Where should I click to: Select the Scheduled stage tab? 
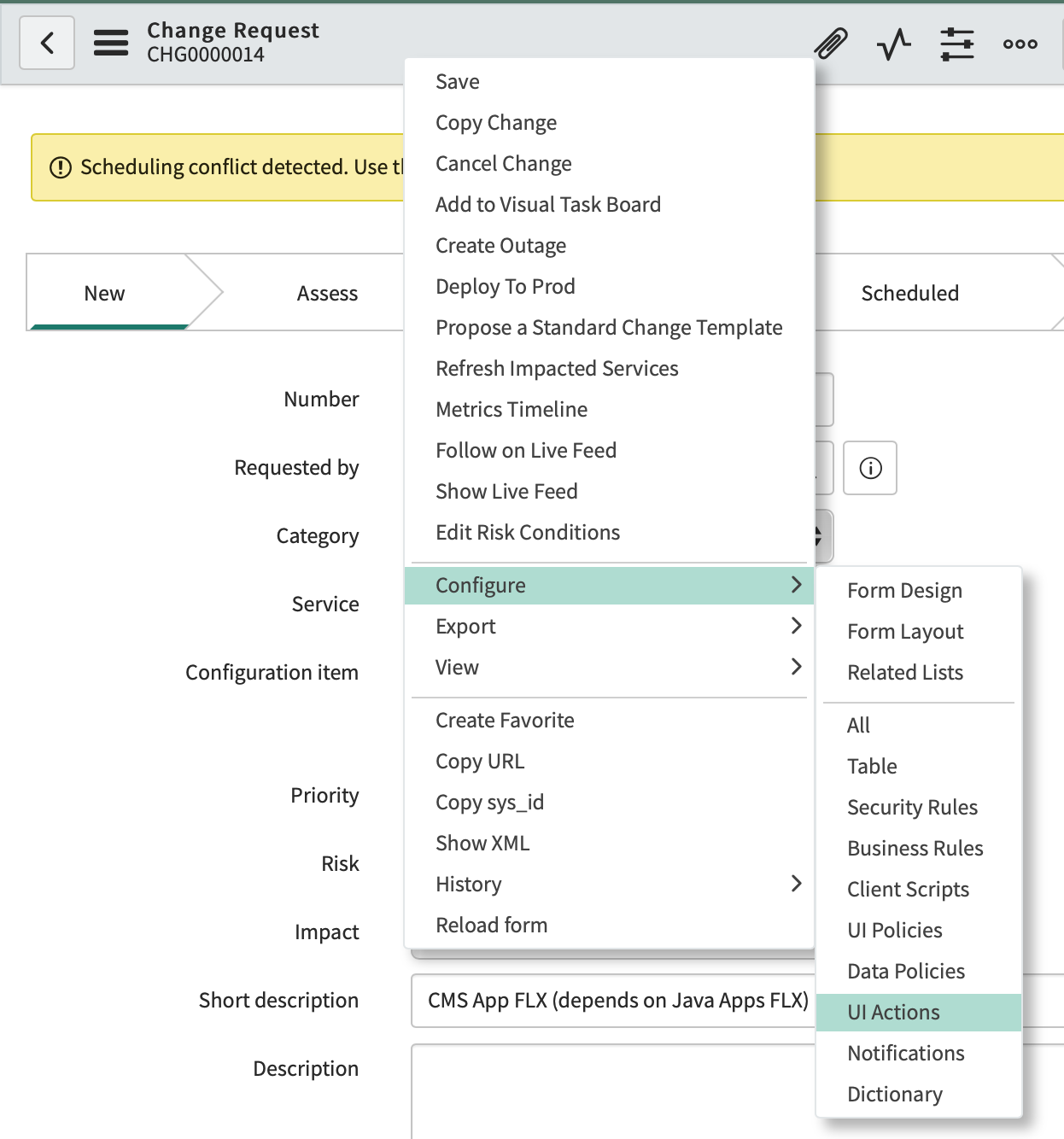(x=909, y=294)
